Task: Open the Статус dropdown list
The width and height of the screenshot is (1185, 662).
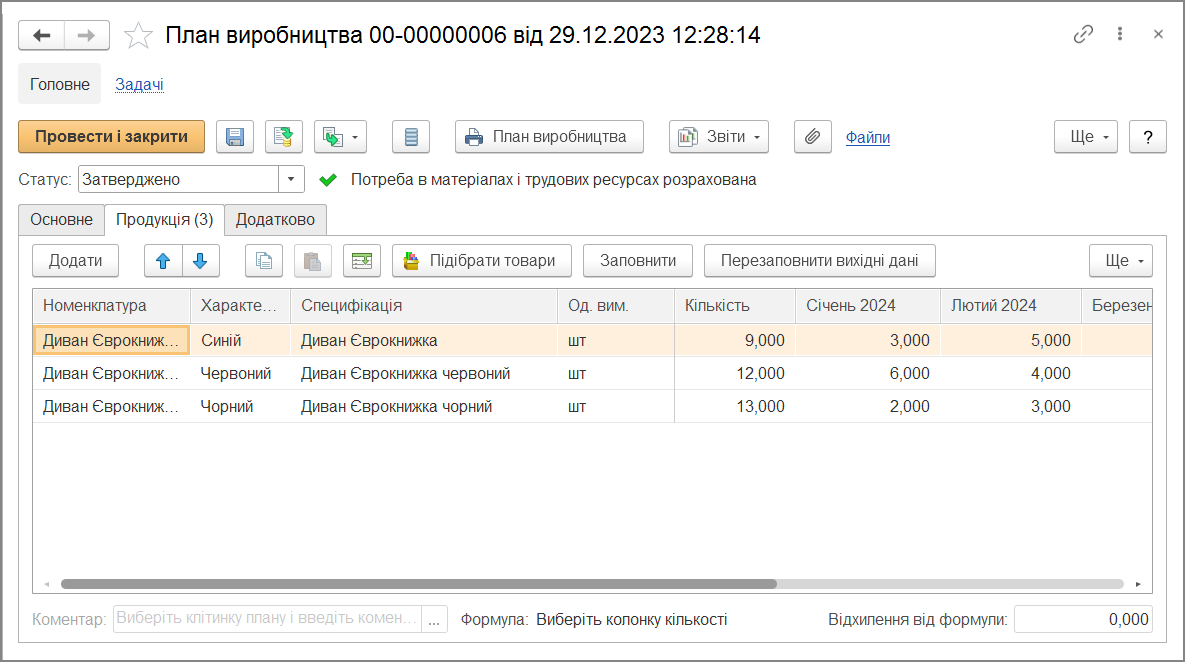Action: (x=291, y=180)
